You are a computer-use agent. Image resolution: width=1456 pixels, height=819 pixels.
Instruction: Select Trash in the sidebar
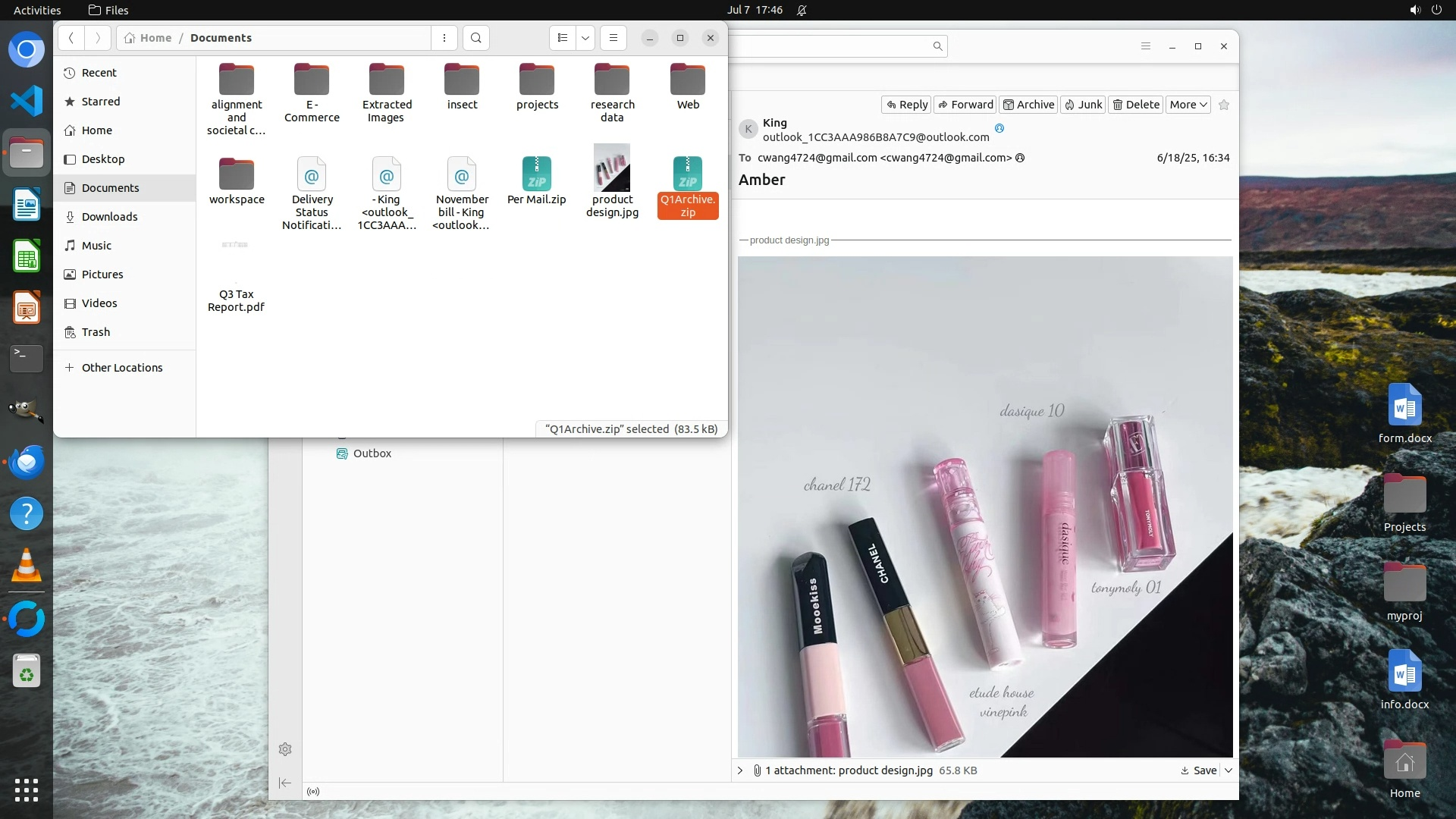96,332
